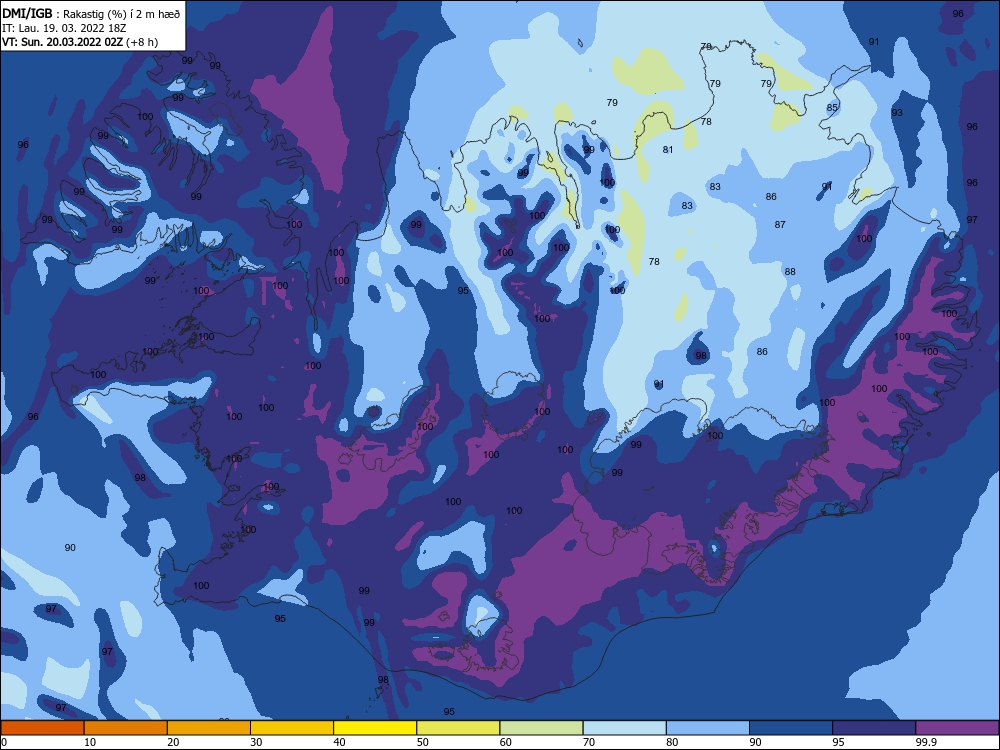Click the light green 60–70 legend swatch

(x=541, y=728)
